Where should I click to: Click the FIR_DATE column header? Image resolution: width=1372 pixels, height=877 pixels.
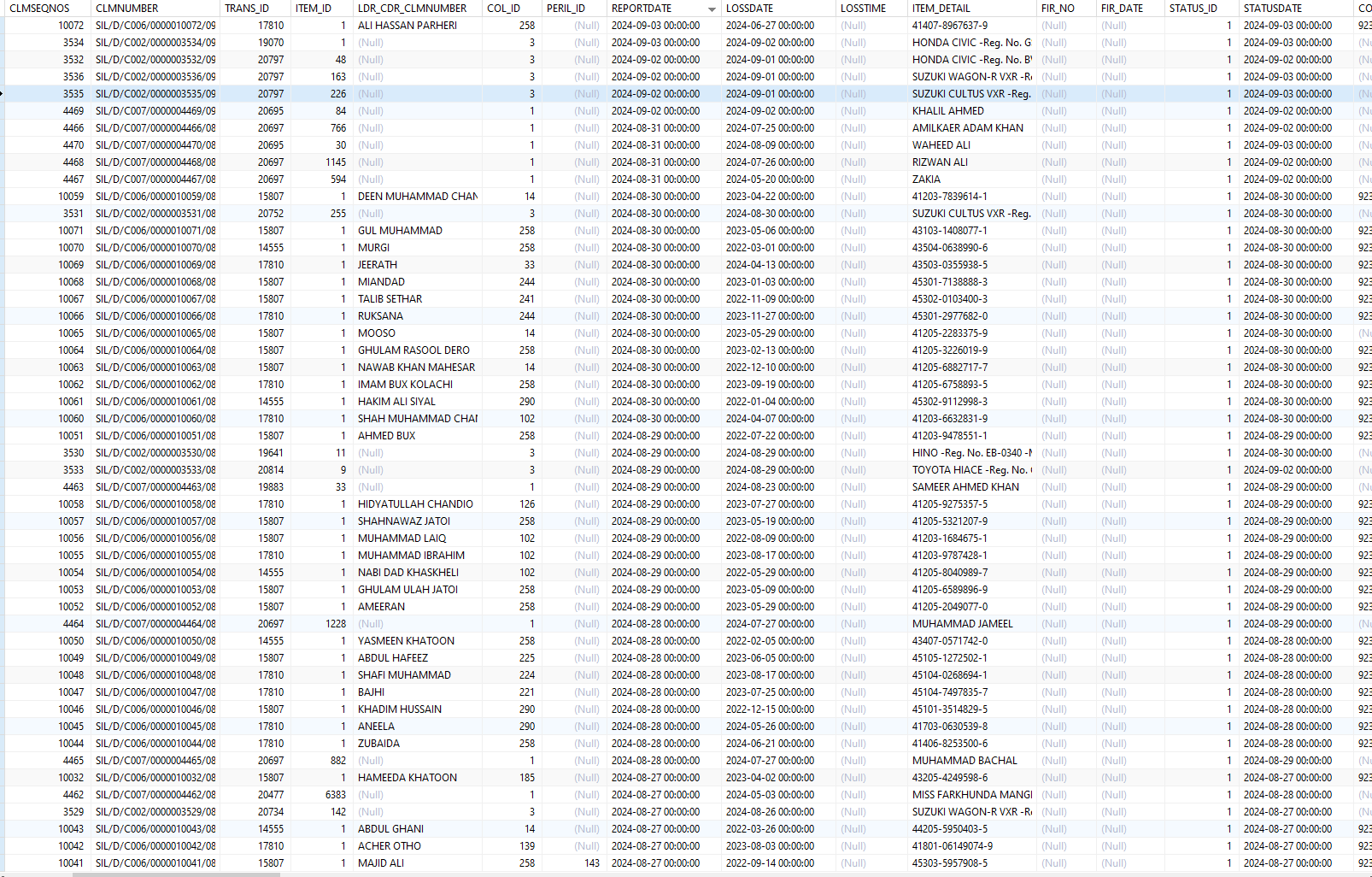(x=1130, y=9)
